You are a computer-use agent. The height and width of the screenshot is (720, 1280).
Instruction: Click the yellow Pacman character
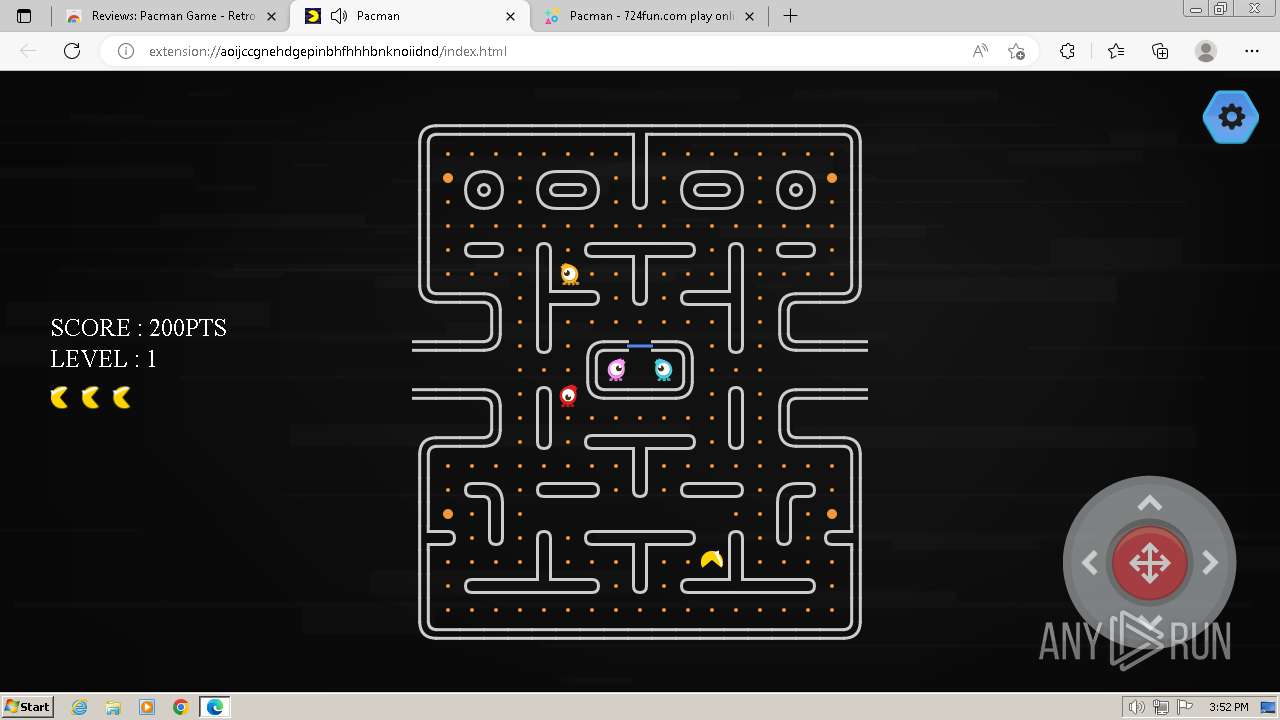click(x=711, y=559)
